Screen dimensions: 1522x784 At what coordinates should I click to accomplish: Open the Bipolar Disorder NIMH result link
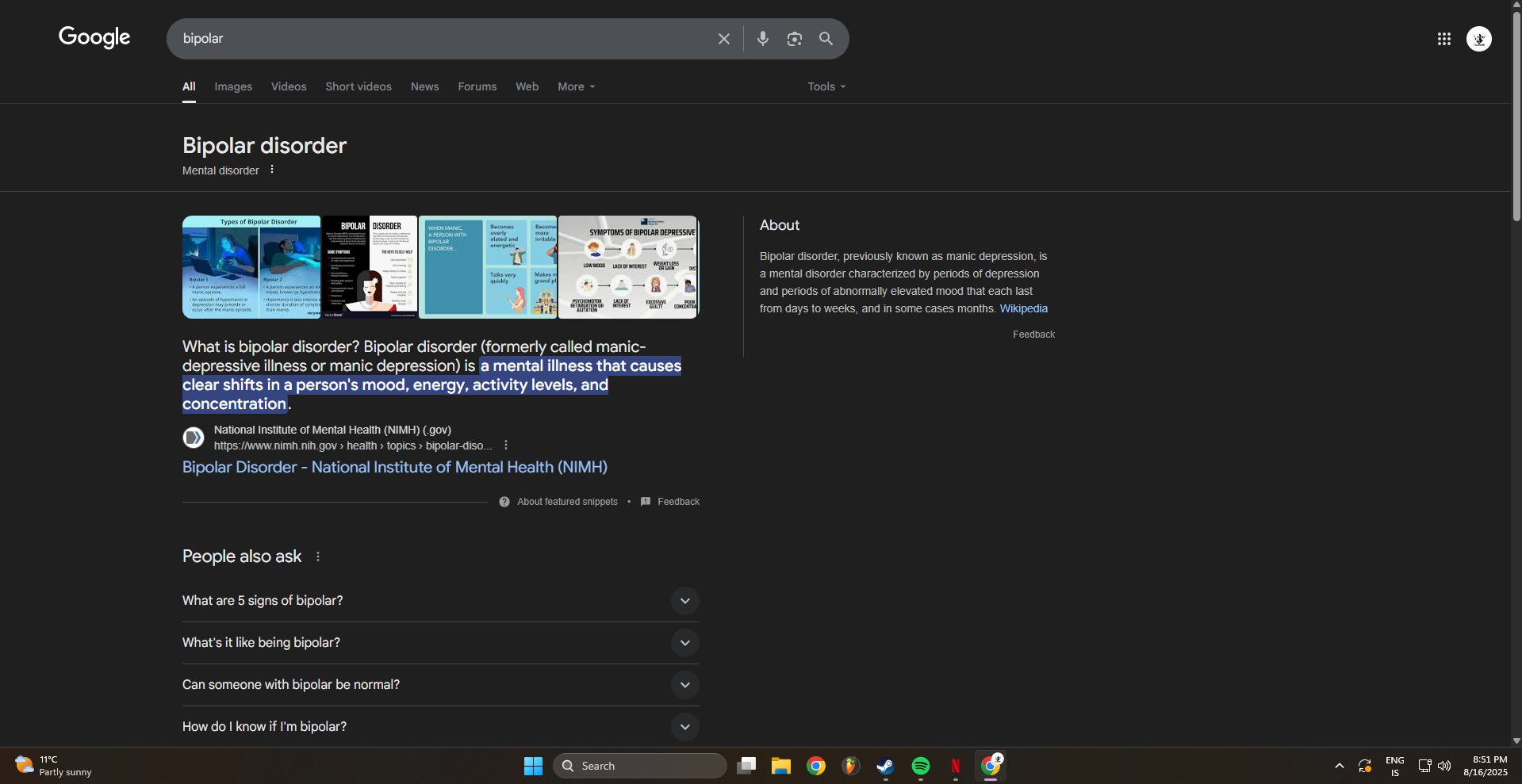[395, 467]
